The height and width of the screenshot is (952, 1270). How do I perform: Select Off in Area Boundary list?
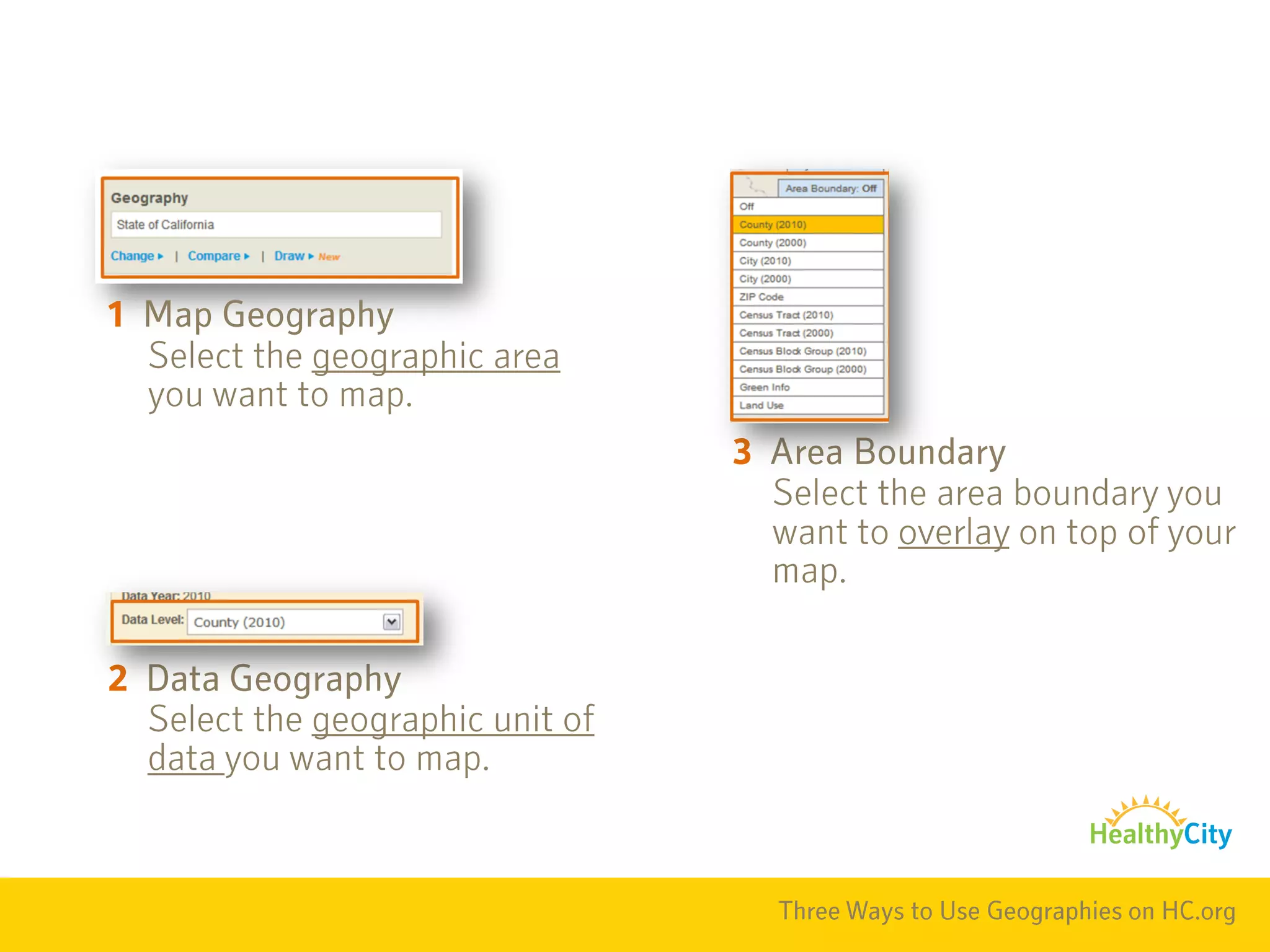807,206
